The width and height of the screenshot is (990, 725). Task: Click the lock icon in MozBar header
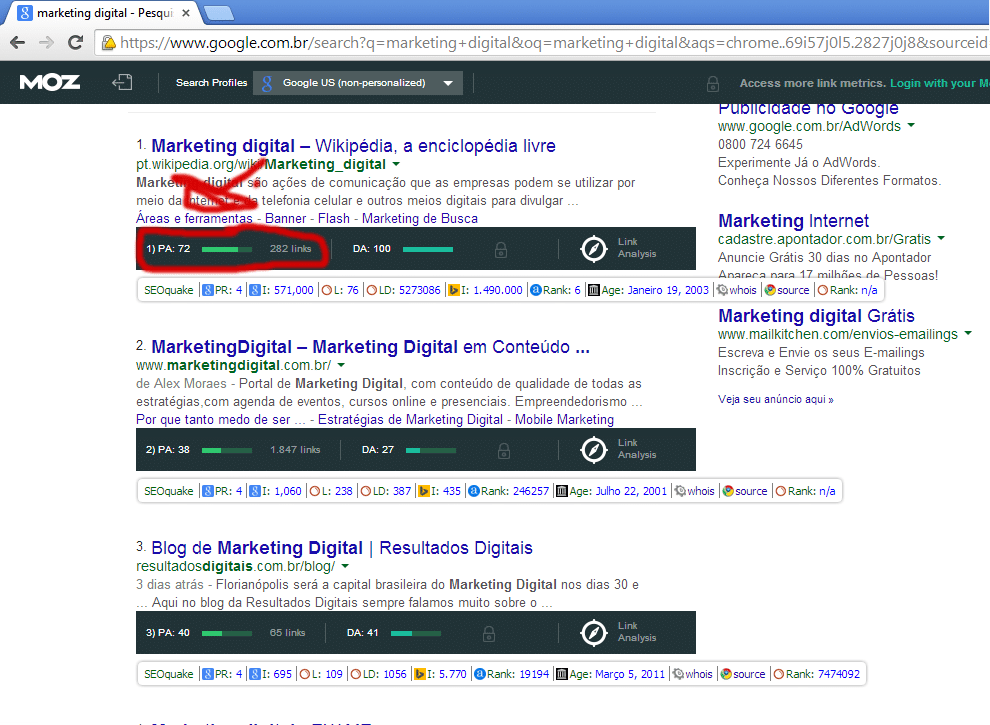713,83
